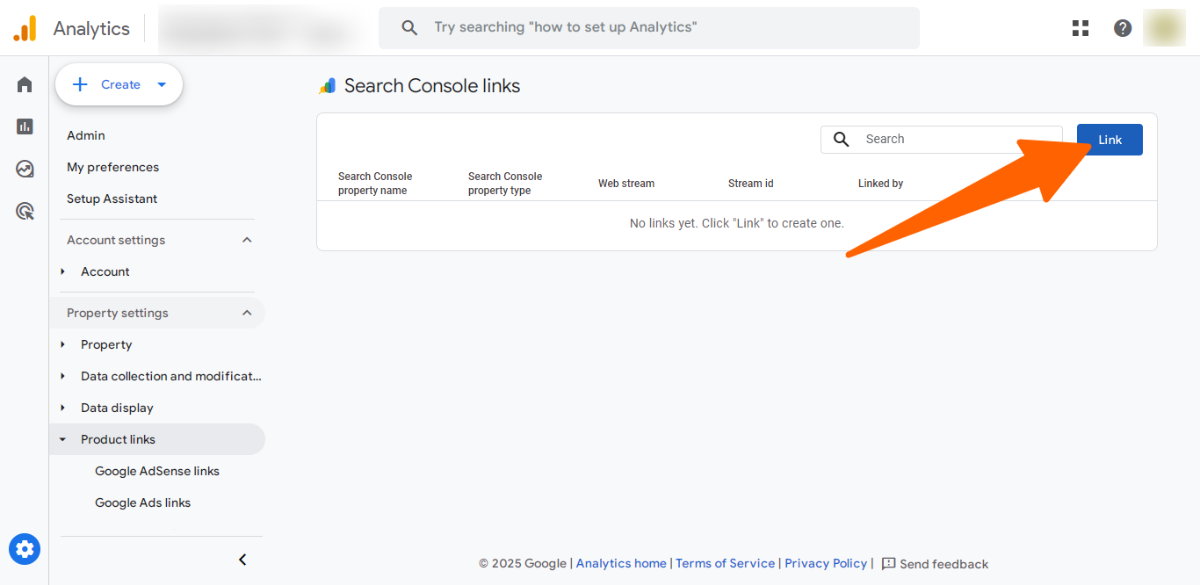
Task: Open the Privacy Policy link
Action: tap(825, 564)
